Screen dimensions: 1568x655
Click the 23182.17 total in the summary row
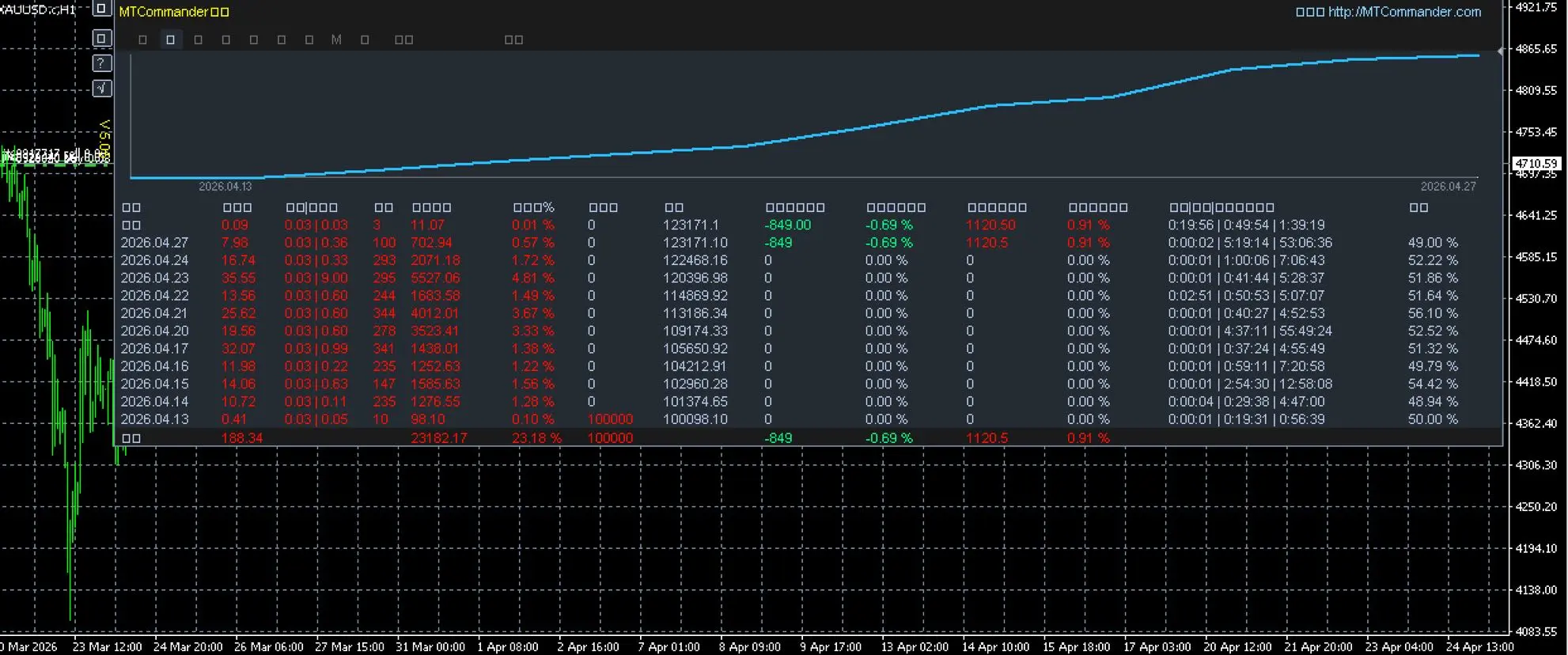point(438,437)
